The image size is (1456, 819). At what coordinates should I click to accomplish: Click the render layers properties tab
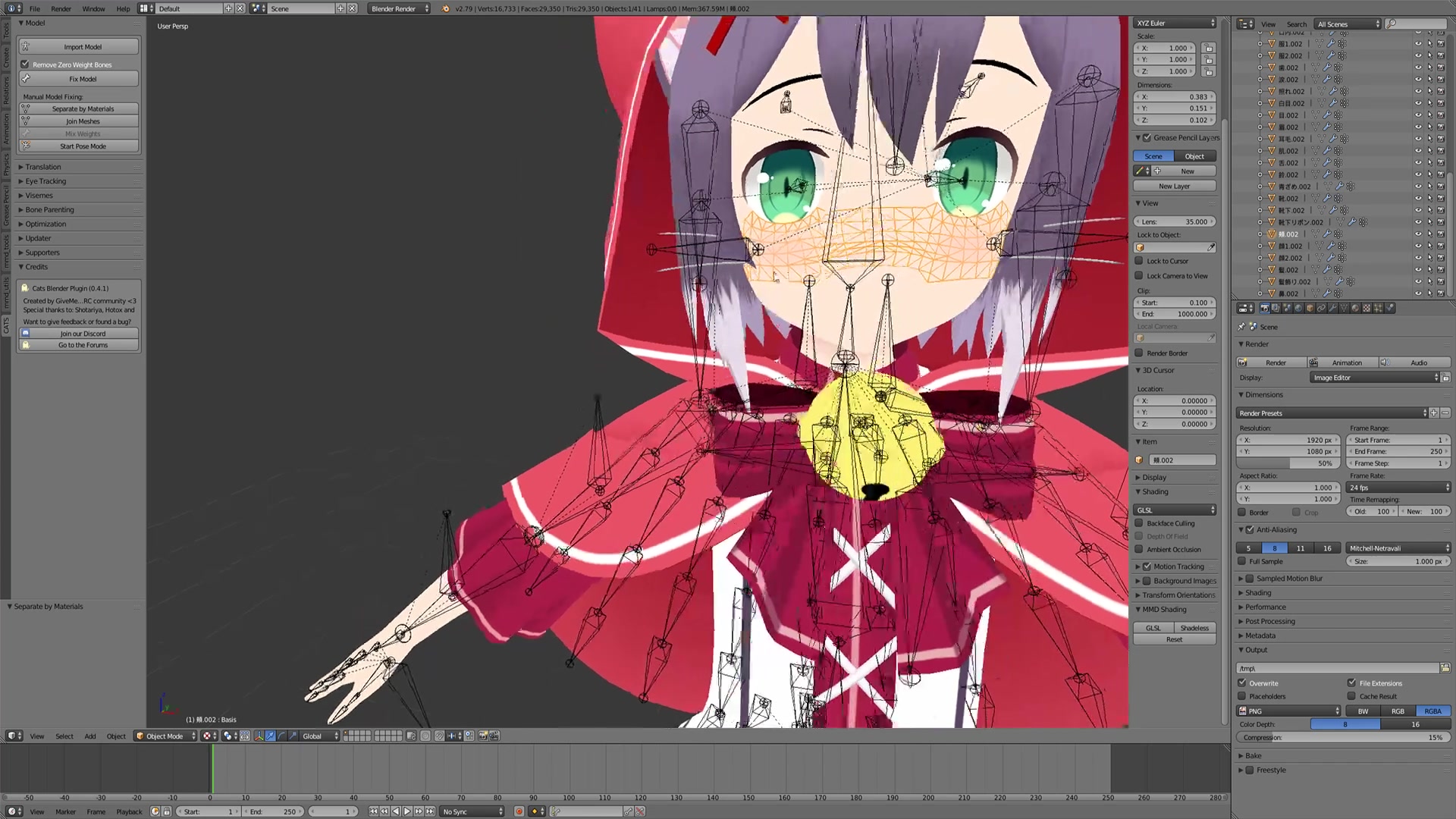(x=1276, y=308)
